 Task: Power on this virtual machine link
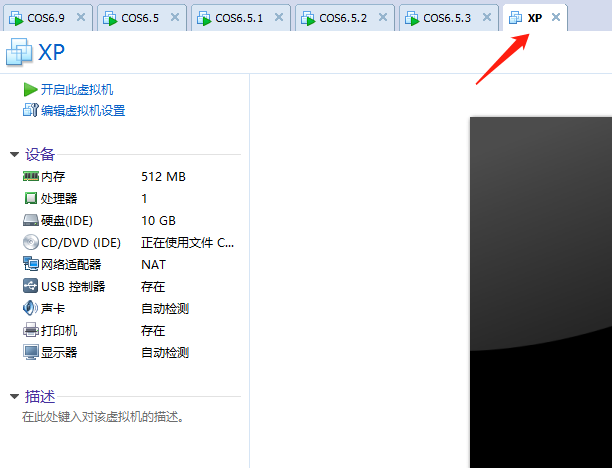click(x=77, y=89)
